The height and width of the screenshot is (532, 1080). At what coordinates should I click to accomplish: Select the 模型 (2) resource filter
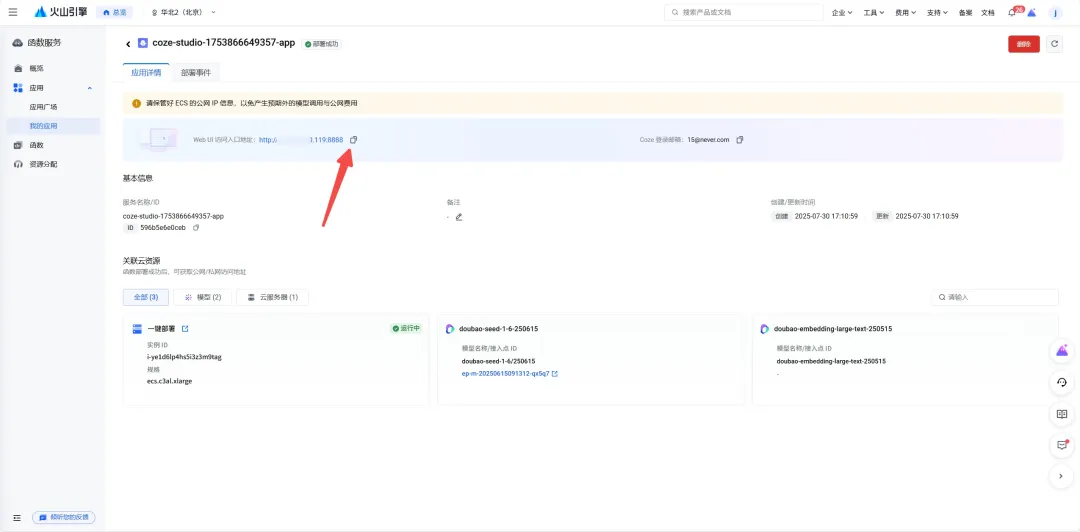(202, 297)
